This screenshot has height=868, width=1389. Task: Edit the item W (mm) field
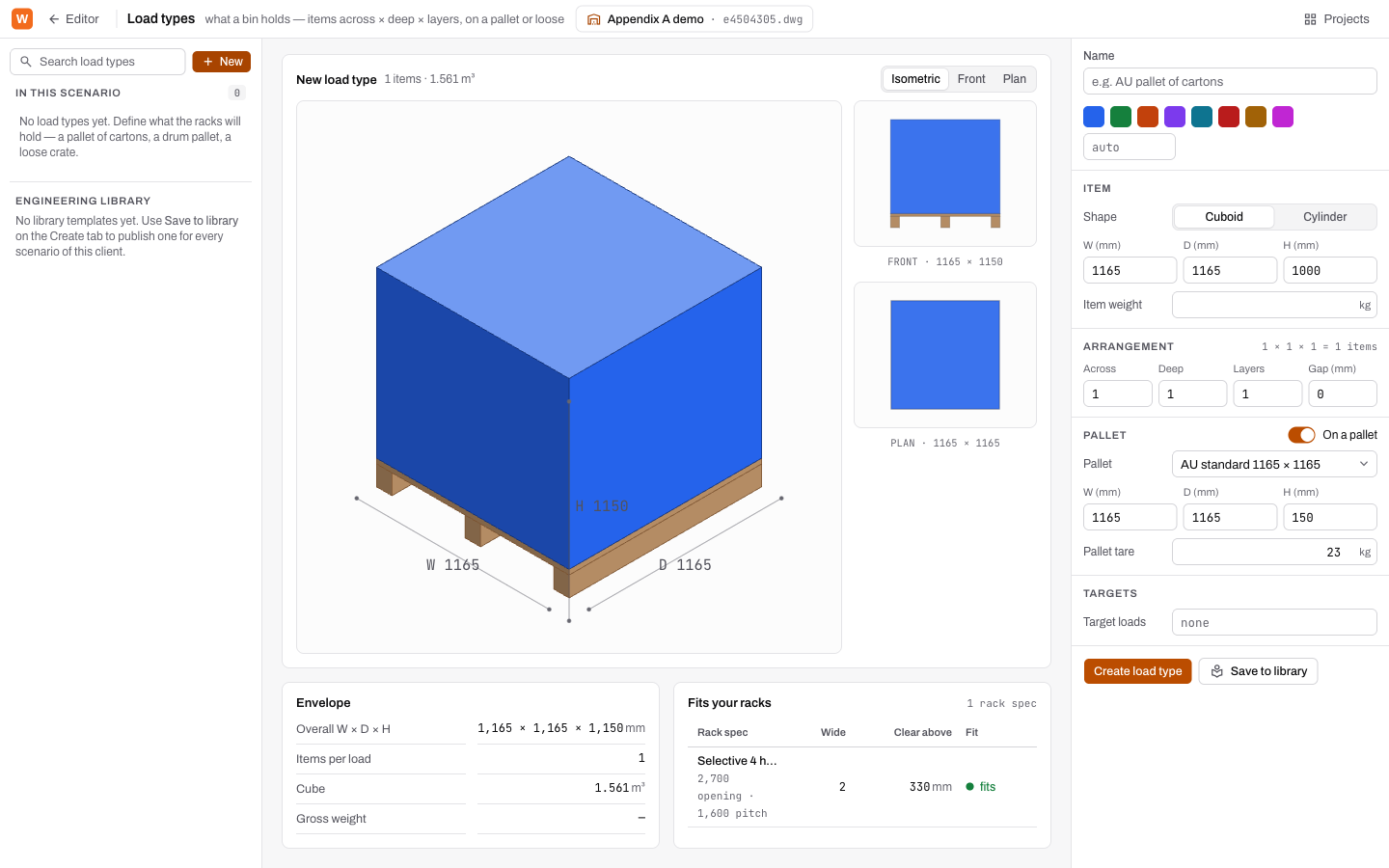pos(1130,270)
